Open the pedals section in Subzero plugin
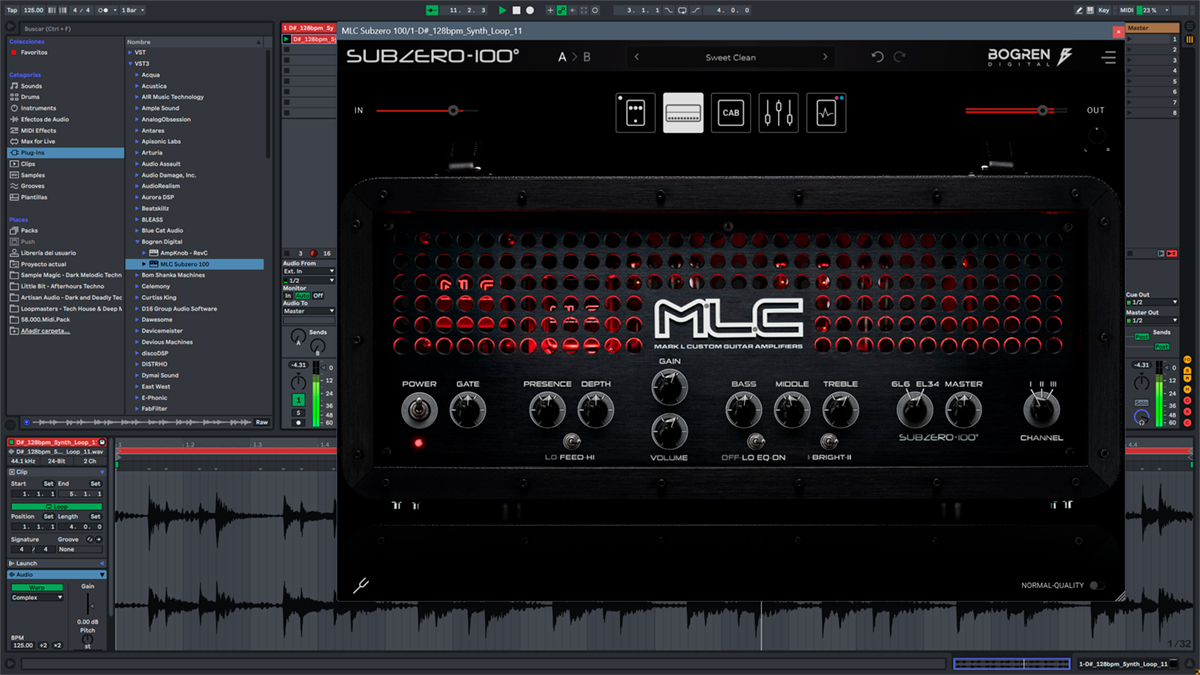Image resolution: width=1200 pixels, height=675 pixels. pos(635,113)
